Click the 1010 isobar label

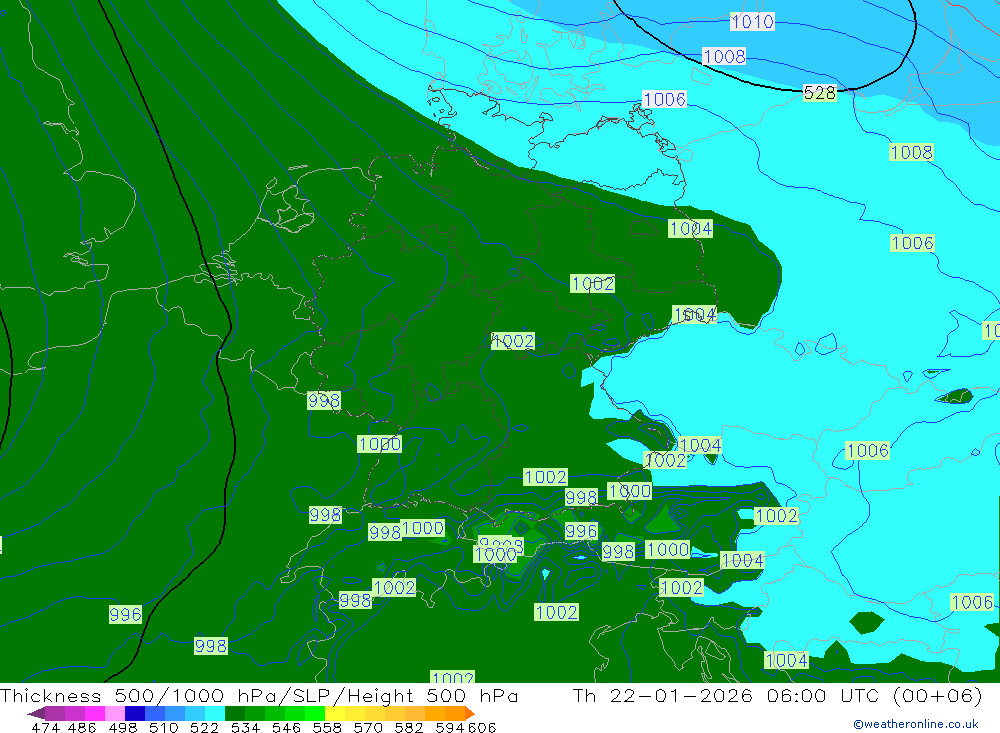[752, 22]
